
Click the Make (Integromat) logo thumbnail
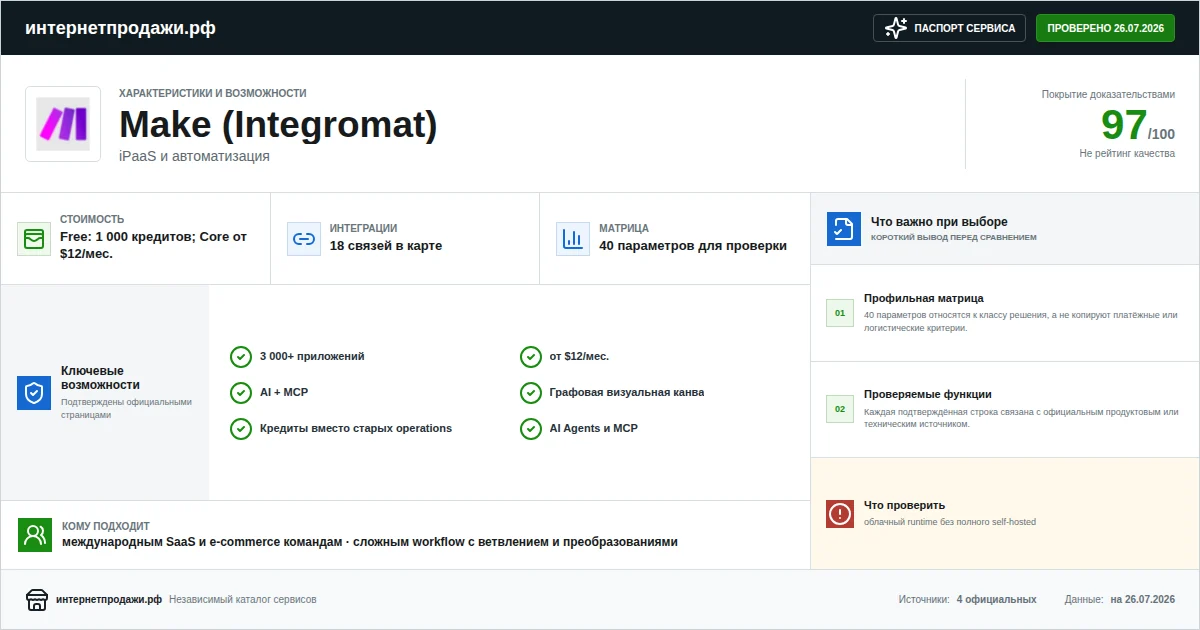pyautogui.click(x=63, y=124)
